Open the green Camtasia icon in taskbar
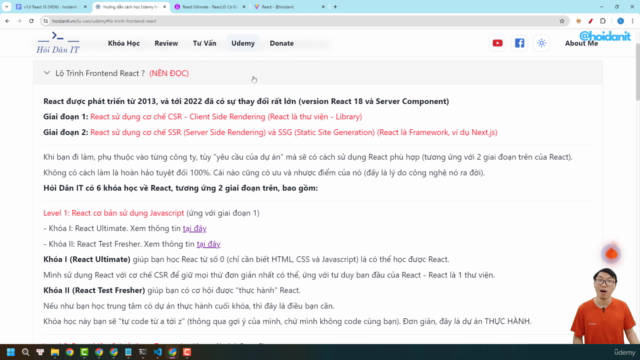 click(84, 352)
